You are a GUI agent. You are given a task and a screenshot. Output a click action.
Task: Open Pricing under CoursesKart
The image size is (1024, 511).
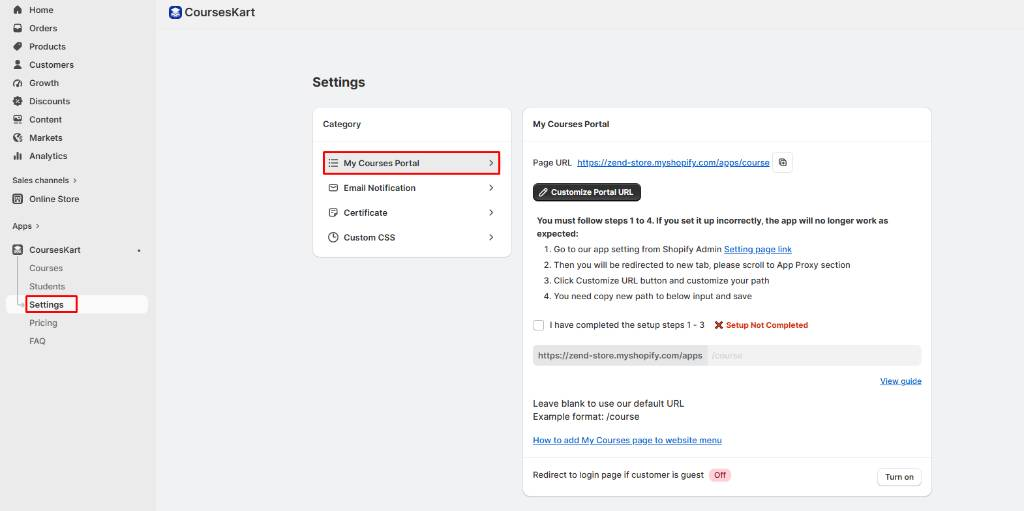[43, 323]
